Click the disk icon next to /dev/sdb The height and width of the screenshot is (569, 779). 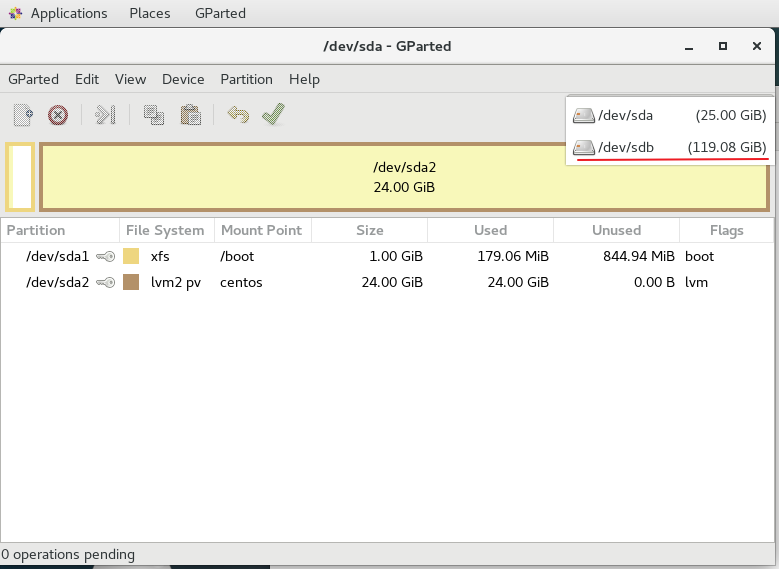(584, 148)
